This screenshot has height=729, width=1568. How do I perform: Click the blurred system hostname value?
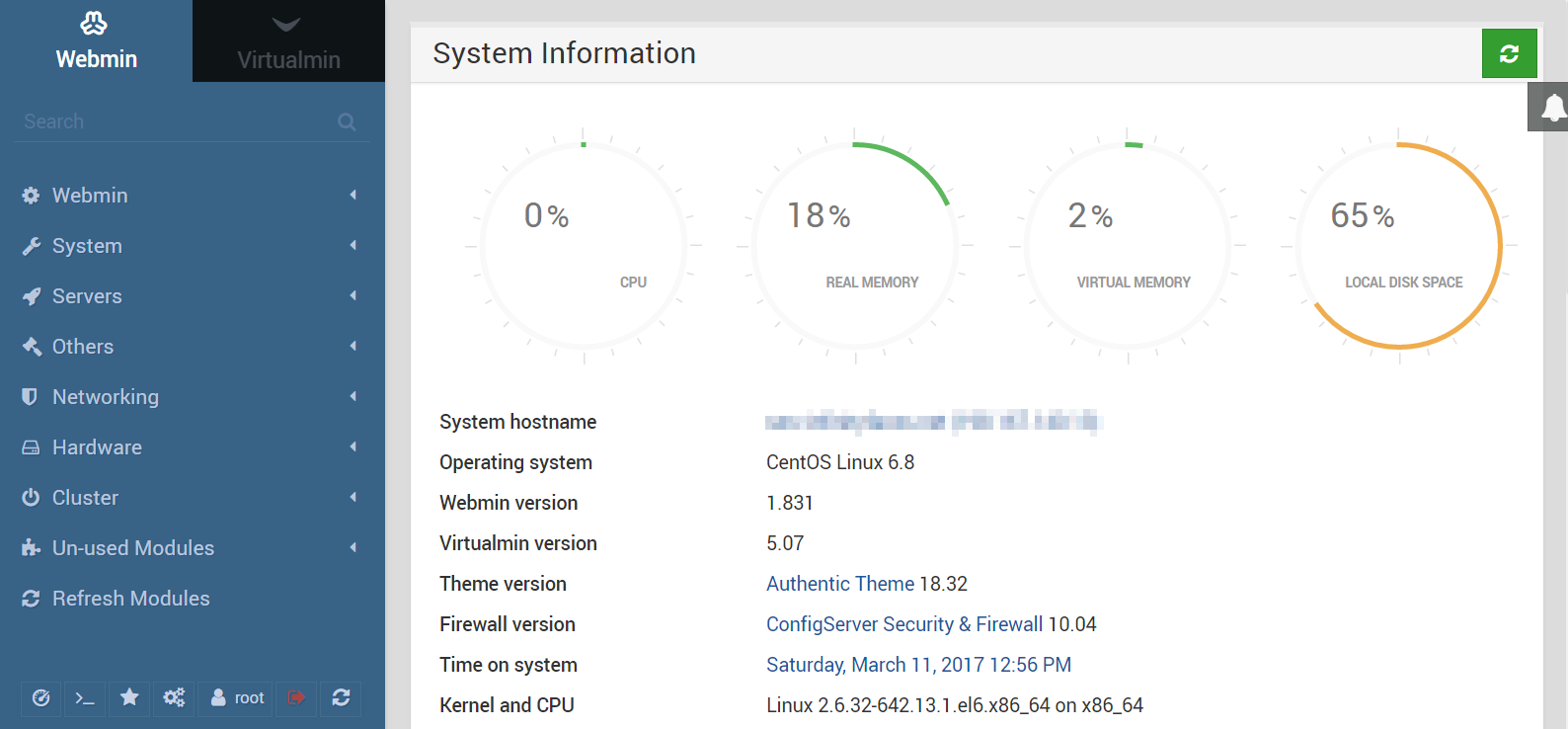click(x=933, y=422)
